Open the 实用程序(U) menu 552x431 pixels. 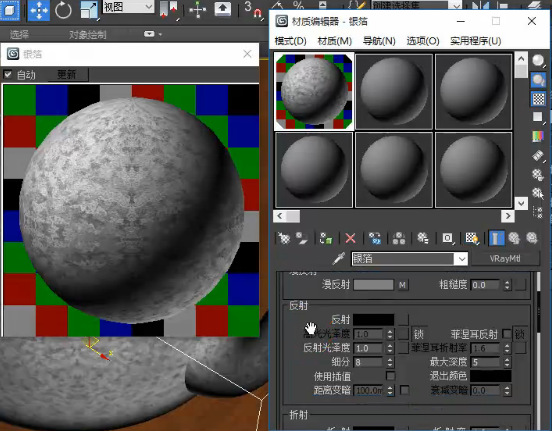pos(476,41)
